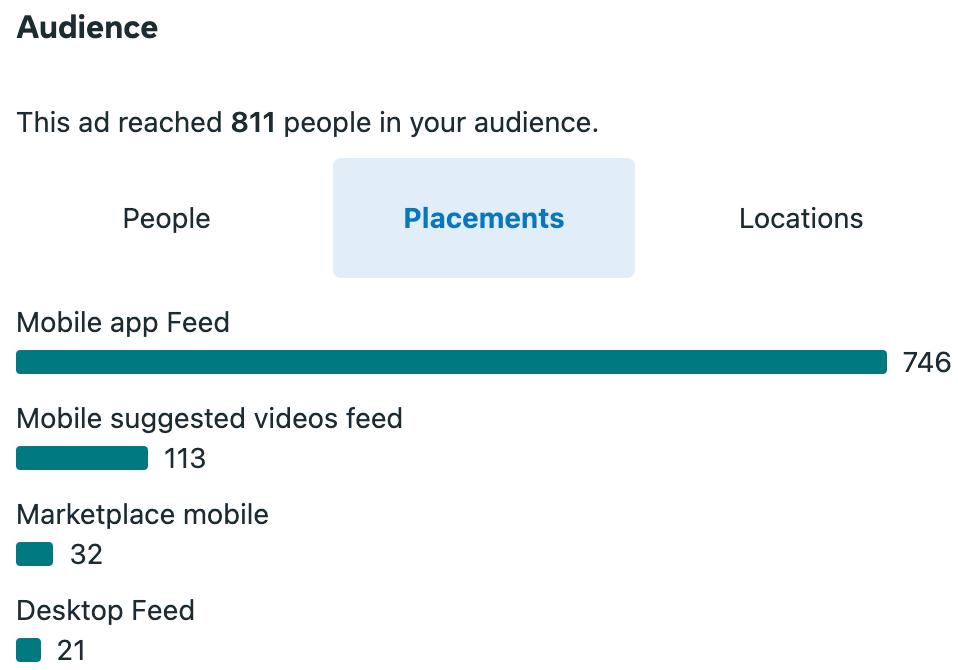Viewport: 958px width, 670px height.
Task: Click the word 'people' in the summary sentence
Action: click(327, 123)
